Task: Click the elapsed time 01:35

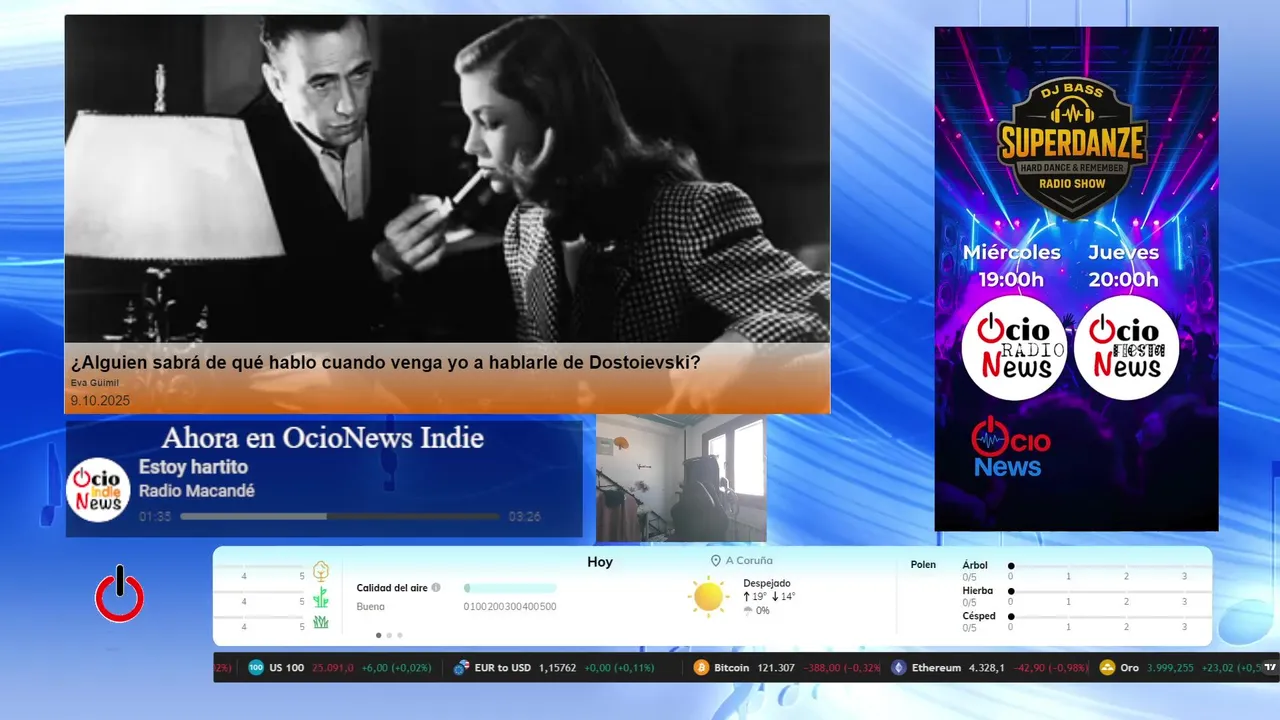Action: point(155,517)
